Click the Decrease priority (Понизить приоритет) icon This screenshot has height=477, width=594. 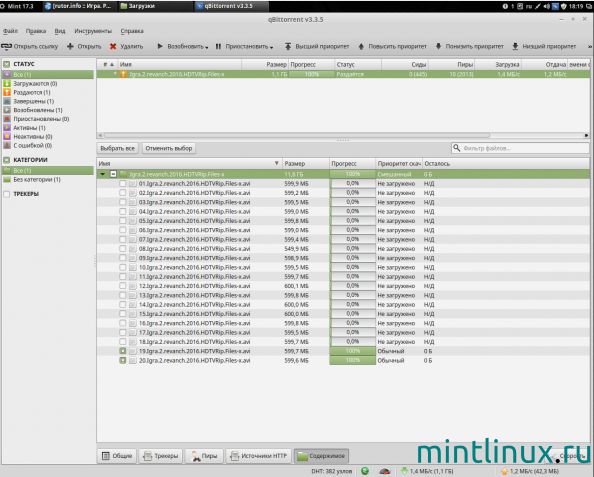pos(438,46)
